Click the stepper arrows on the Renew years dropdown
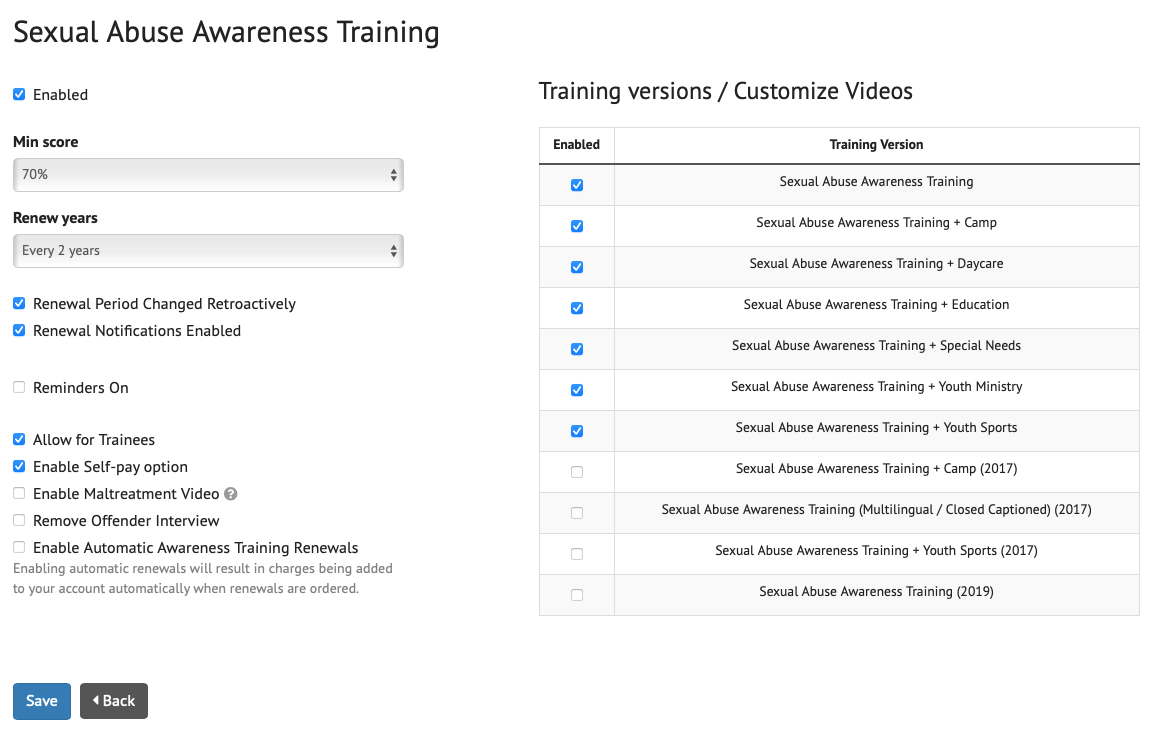 click(x=394, y=250)
